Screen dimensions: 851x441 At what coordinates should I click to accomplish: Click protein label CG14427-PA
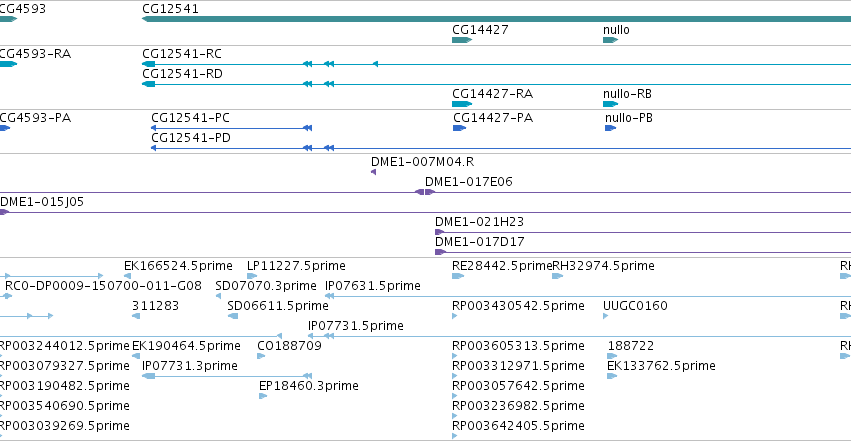(493, 118)
